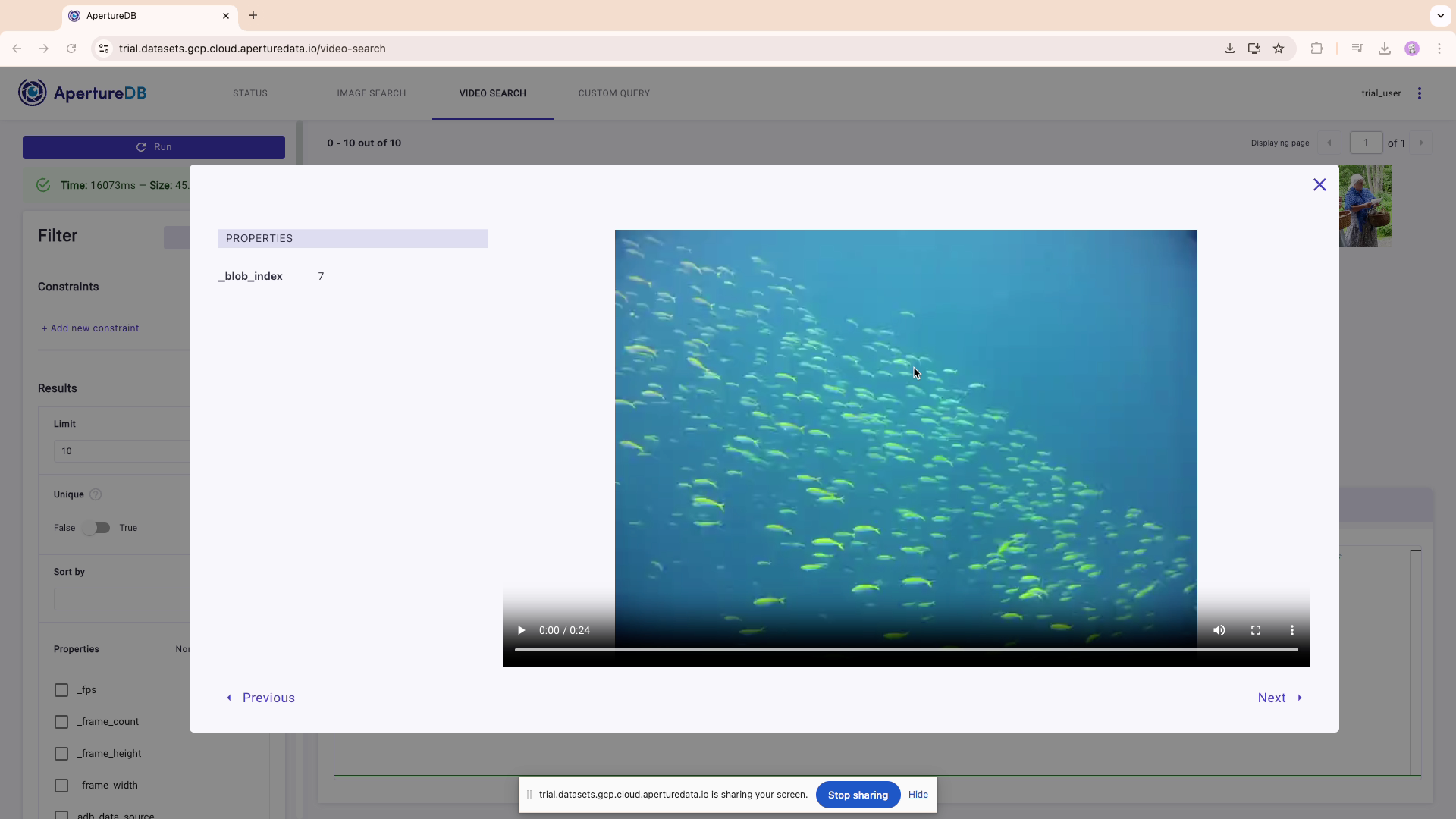The height and width of the screenshot is (819, 1456).
Task: Close the video properties dialog
Action: (x=1319, y=185)
